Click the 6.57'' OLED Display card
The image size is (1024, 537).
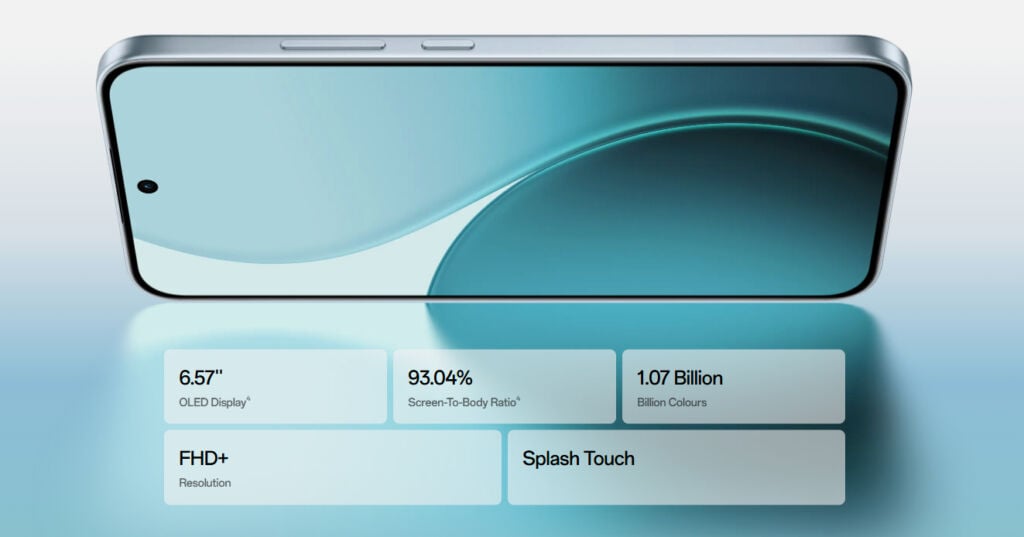point(275,386)
